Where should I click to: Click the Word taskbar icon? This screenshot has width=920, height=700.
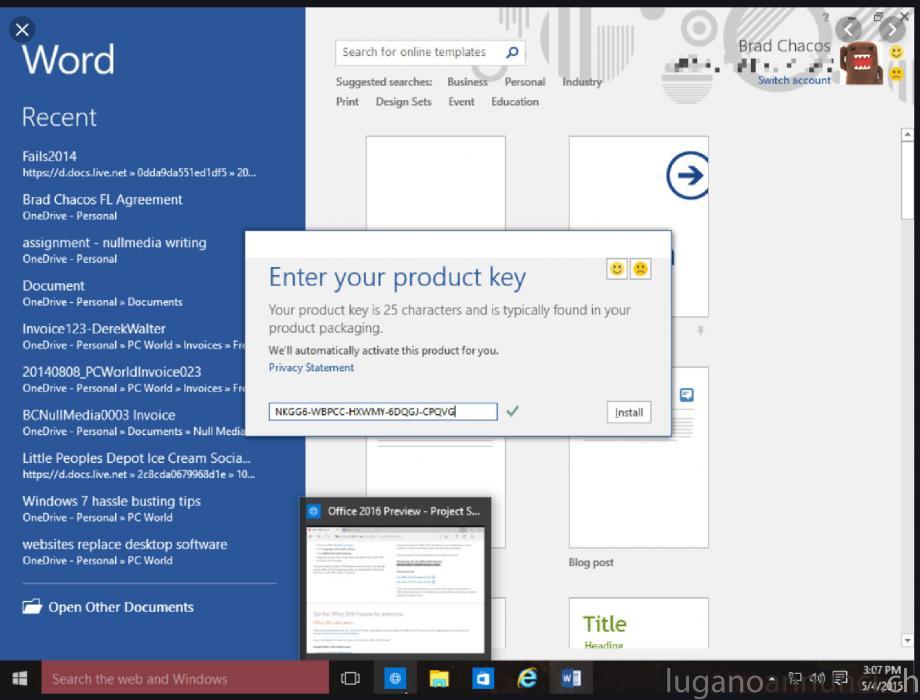tap(571, 679)
